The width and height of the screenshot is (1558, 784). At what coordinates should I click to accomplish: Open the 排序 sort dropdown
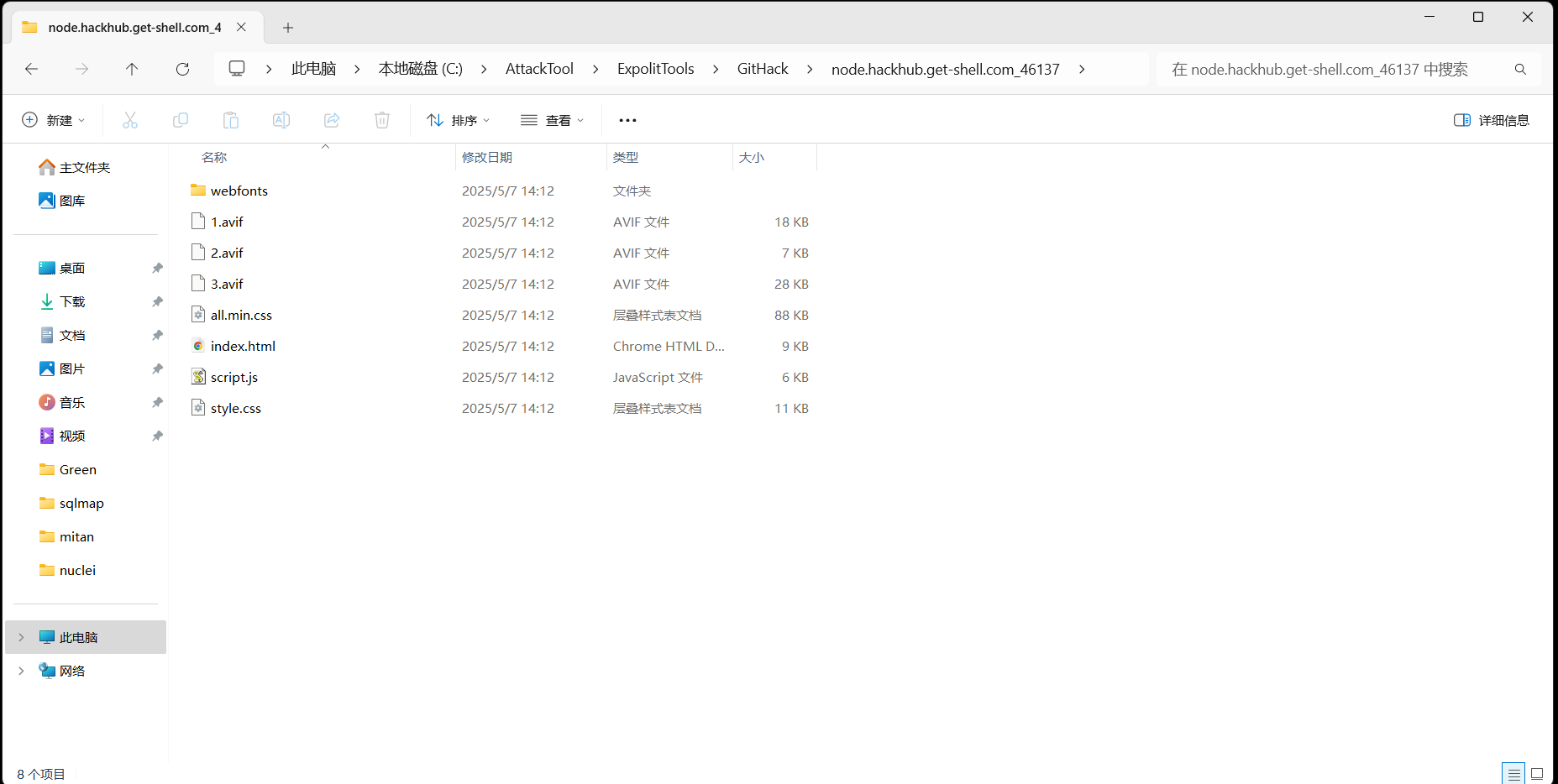pos(458,120)
